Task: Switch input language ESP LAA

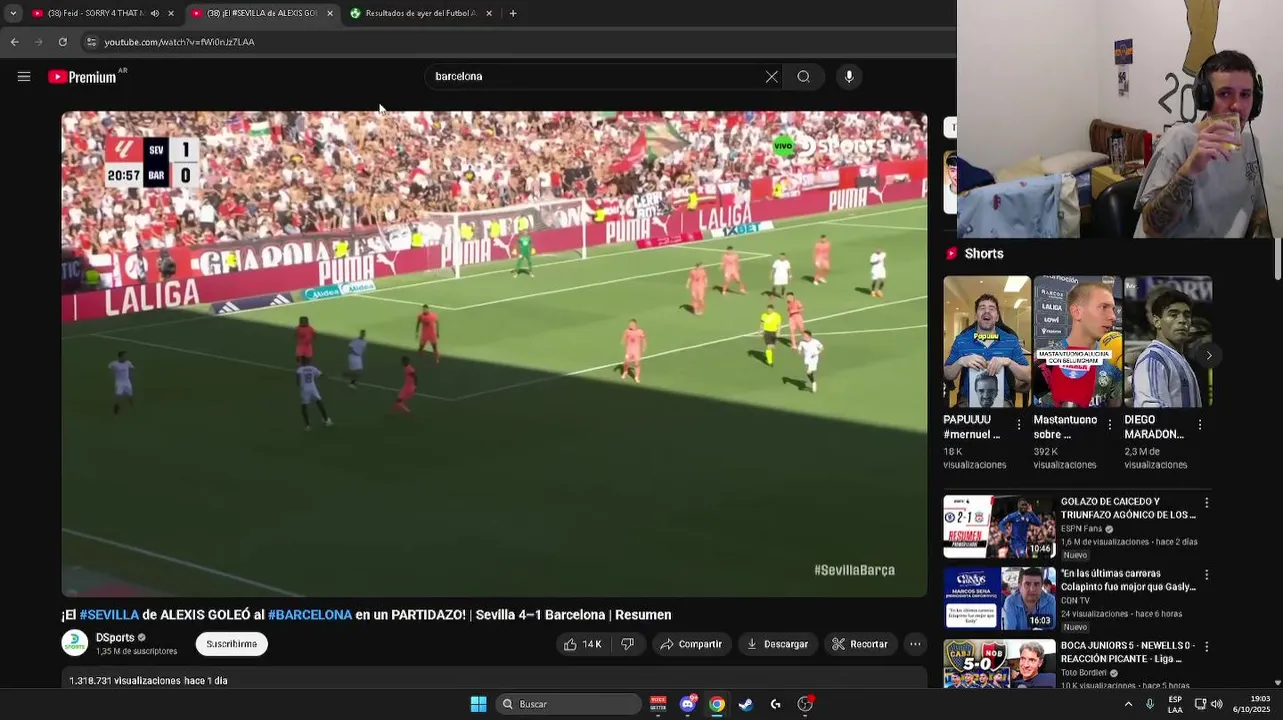Action: [1175, 704]
